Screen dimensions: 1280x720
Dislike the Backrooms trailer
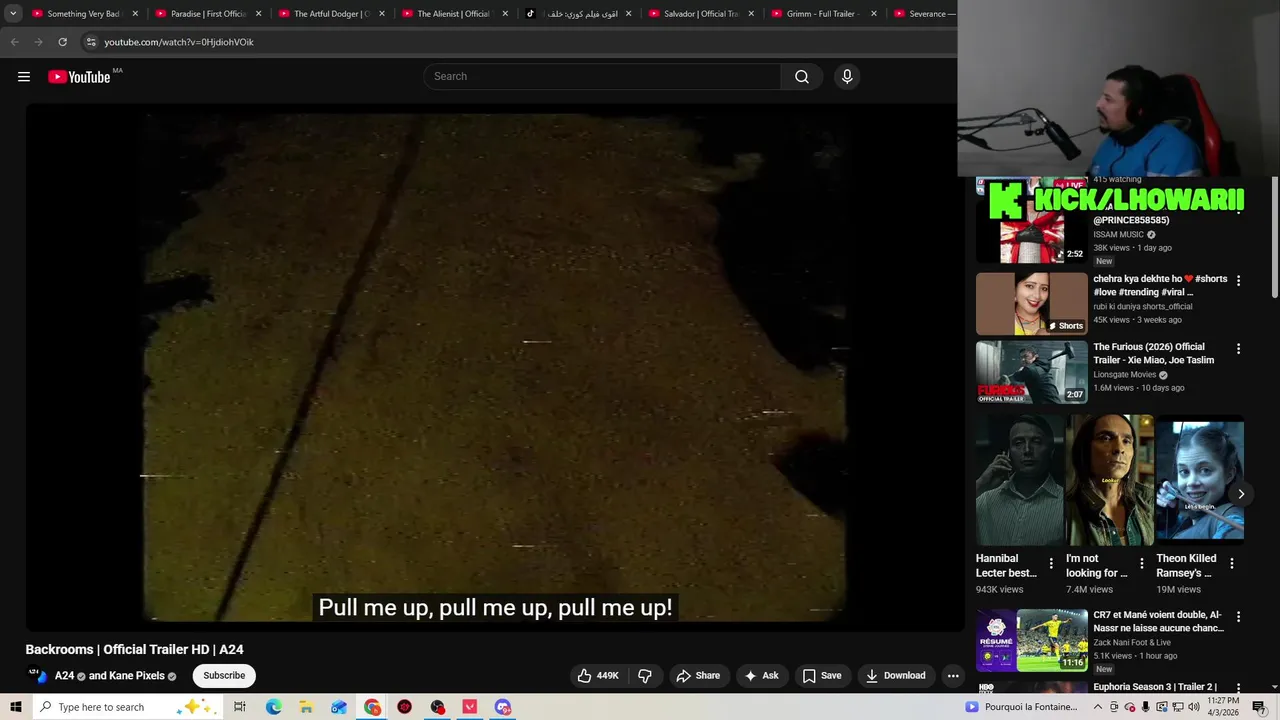tap(645, 676)
